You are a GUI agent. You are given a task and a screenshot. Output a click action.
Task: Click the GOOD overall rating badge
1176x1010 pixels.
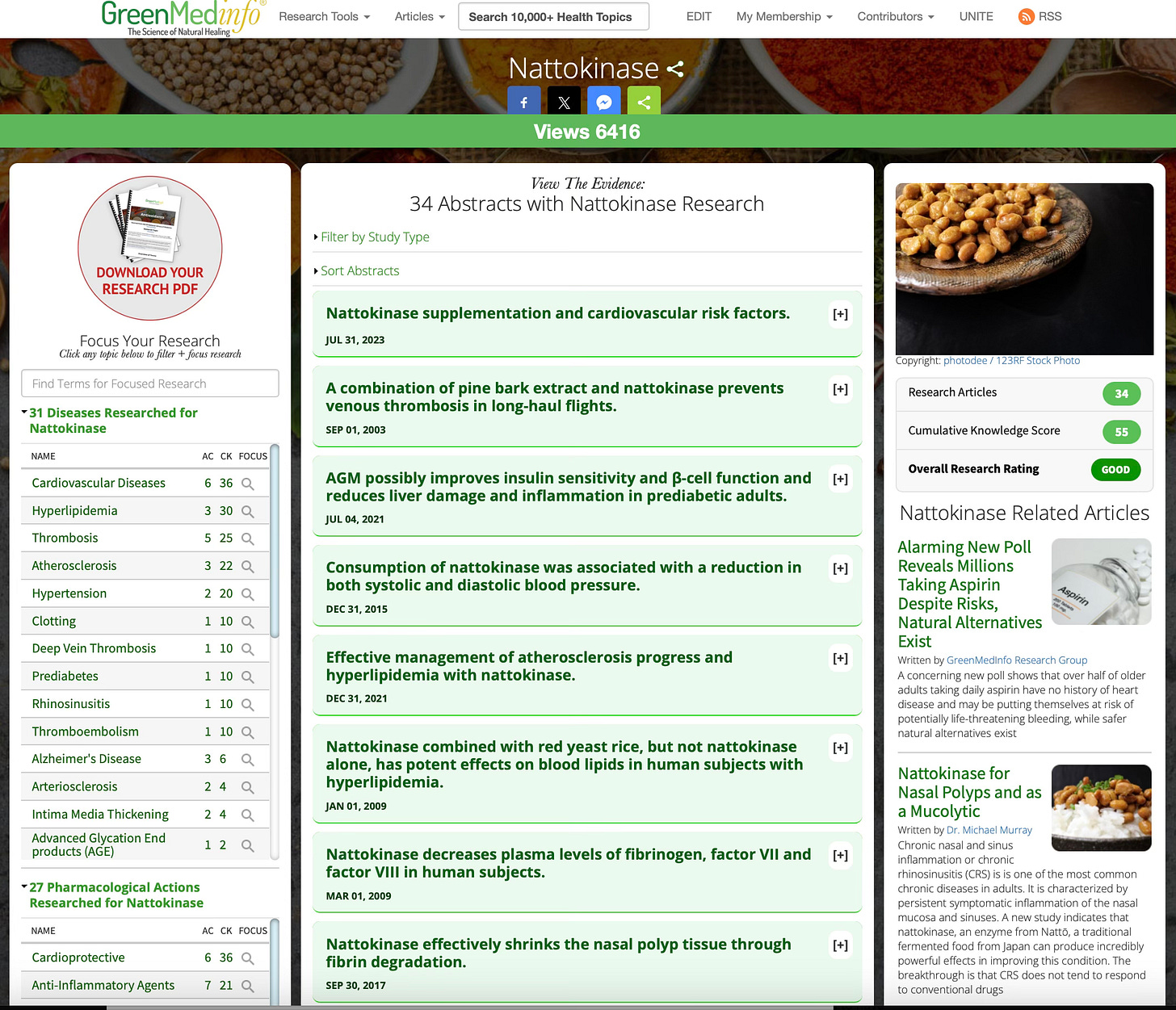[x=1115, y=470]
